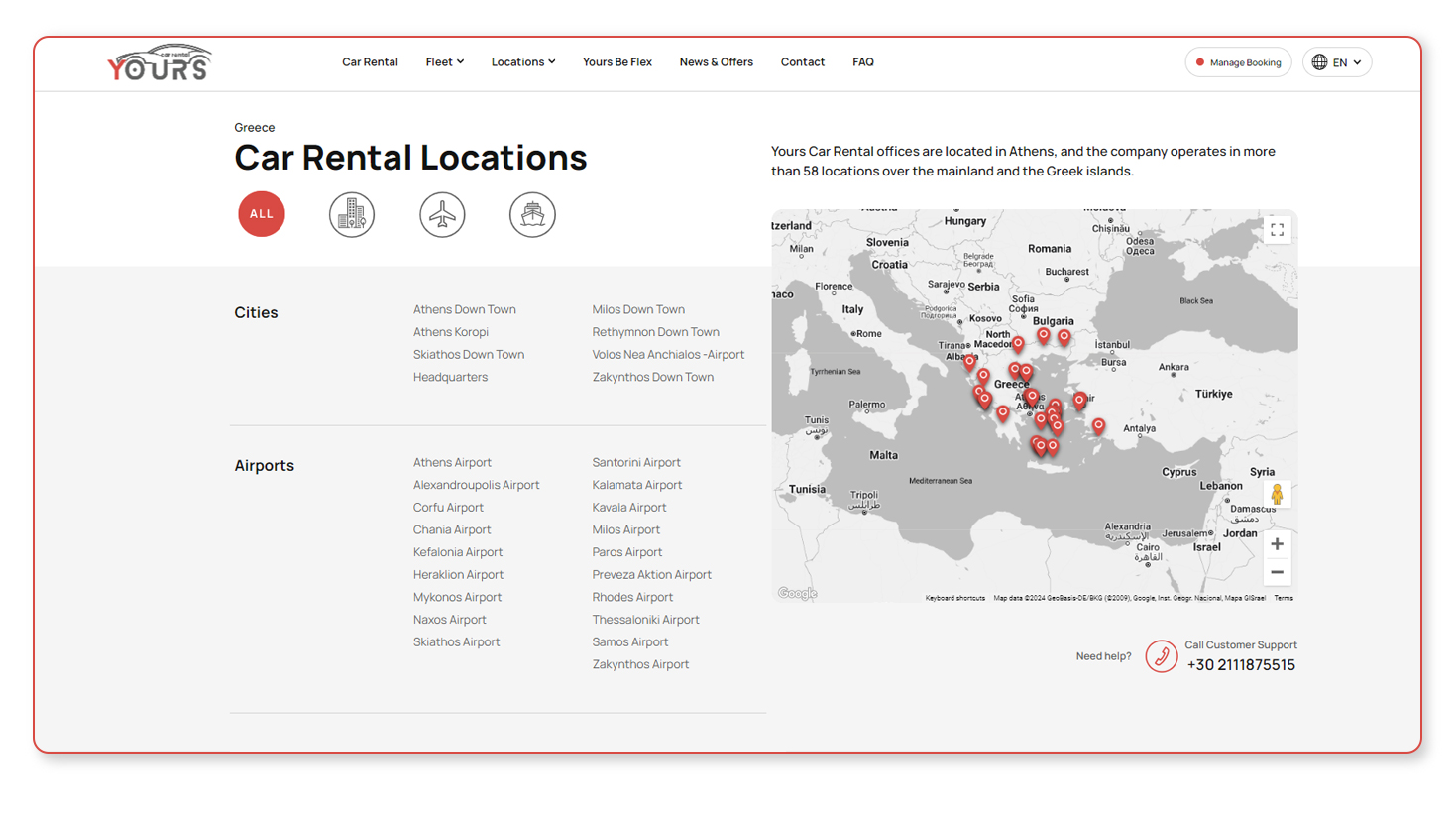Open the Santorini Airport location link

pyautogui.click(x=635, y=463)
